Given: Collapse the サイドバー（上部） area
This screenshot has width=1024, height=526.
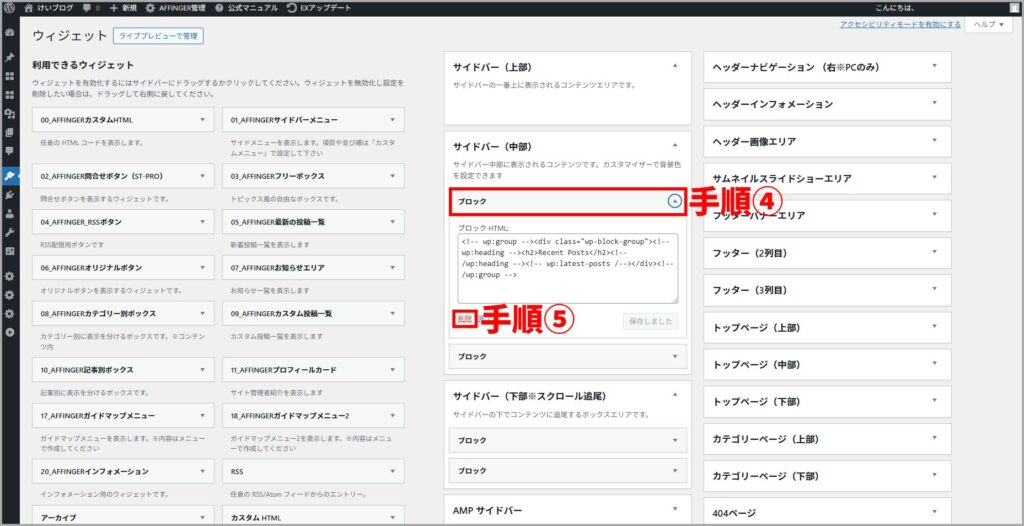Looking at the screenshot, I should click(x=675, y=66).
